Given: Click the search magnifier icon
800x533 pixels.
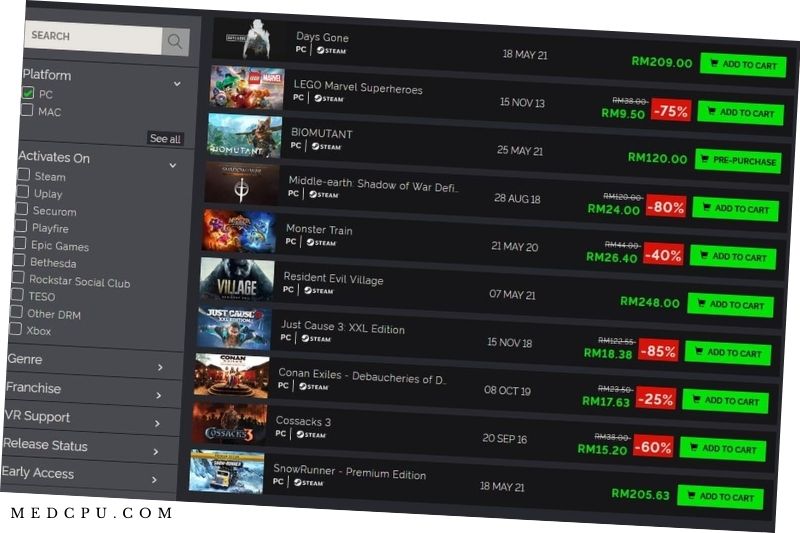Looking at the screenshot, I should (175, 41).
